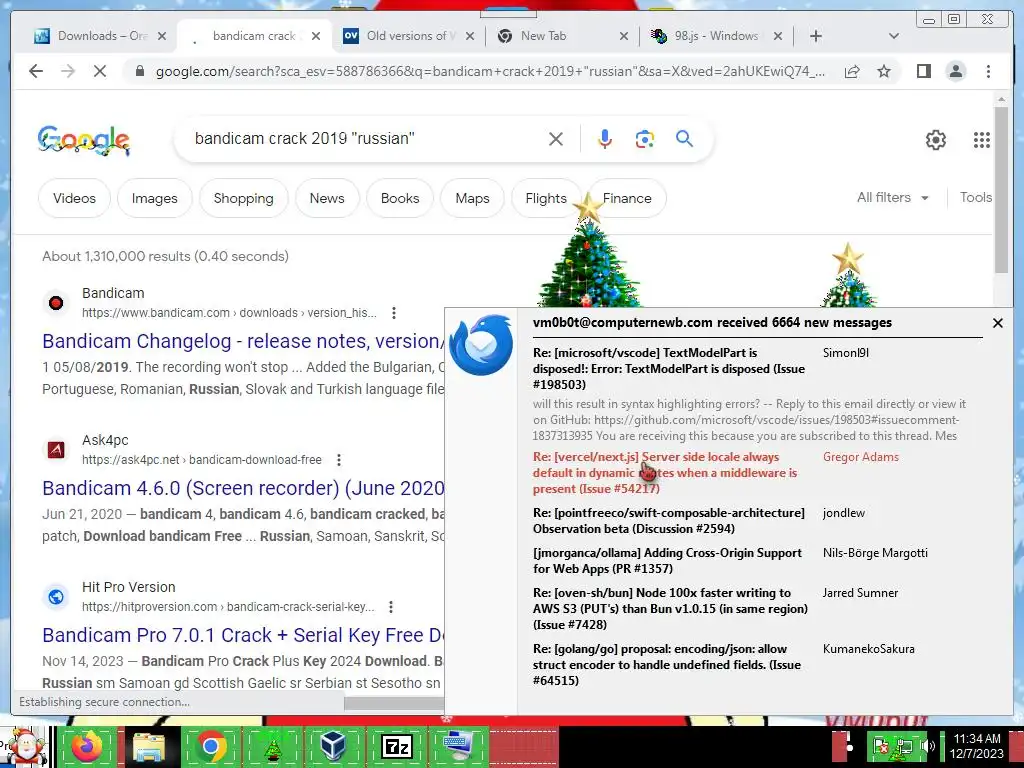The image size is (1024, 768).
Task: Open a new browser tab
Action: pyautogui.click(x=816, y=36)
